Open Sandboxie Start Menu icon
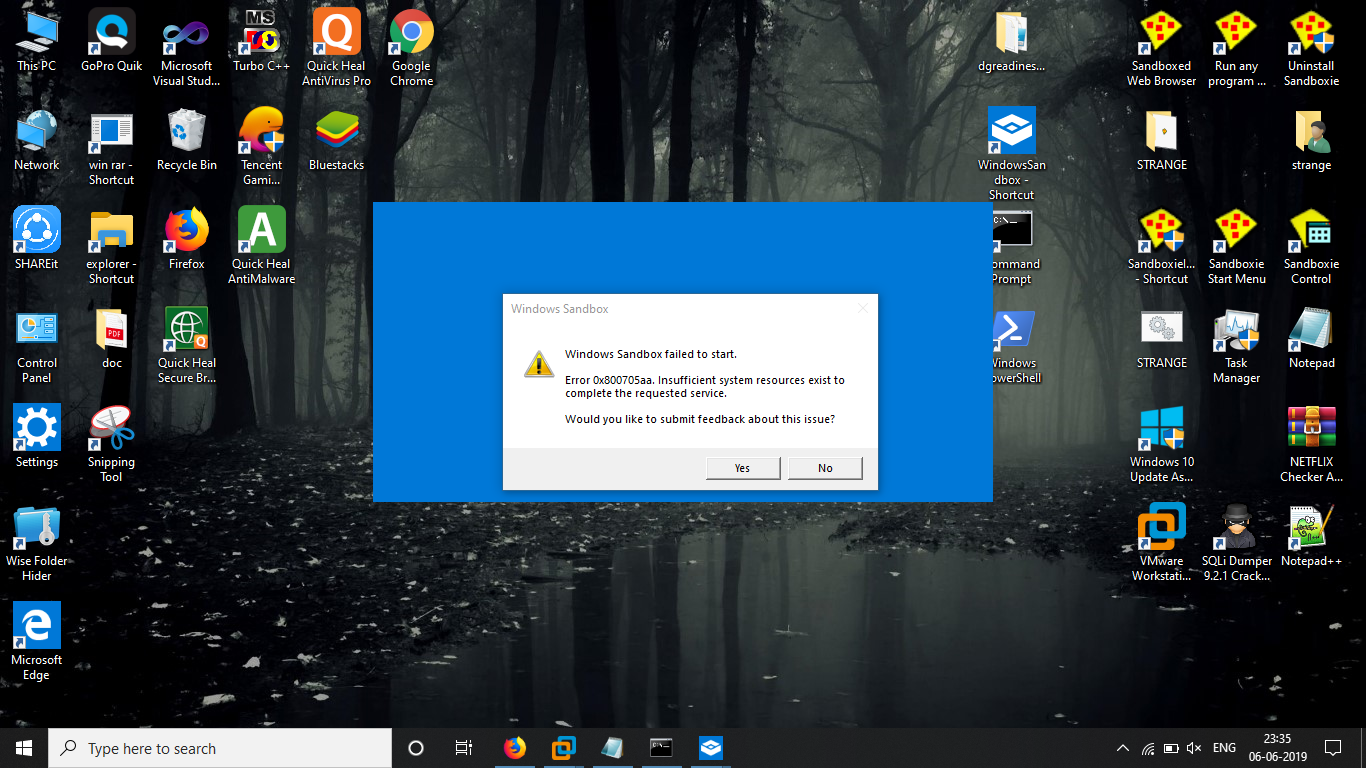The width and height of the screenshot is (1366, 768). click(x=1237, y=248)
